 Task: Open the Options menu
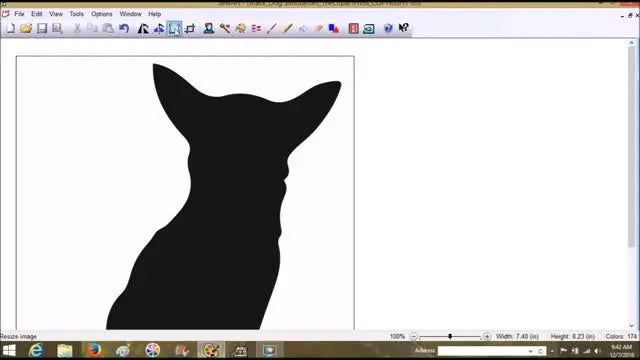click(102, 14)
